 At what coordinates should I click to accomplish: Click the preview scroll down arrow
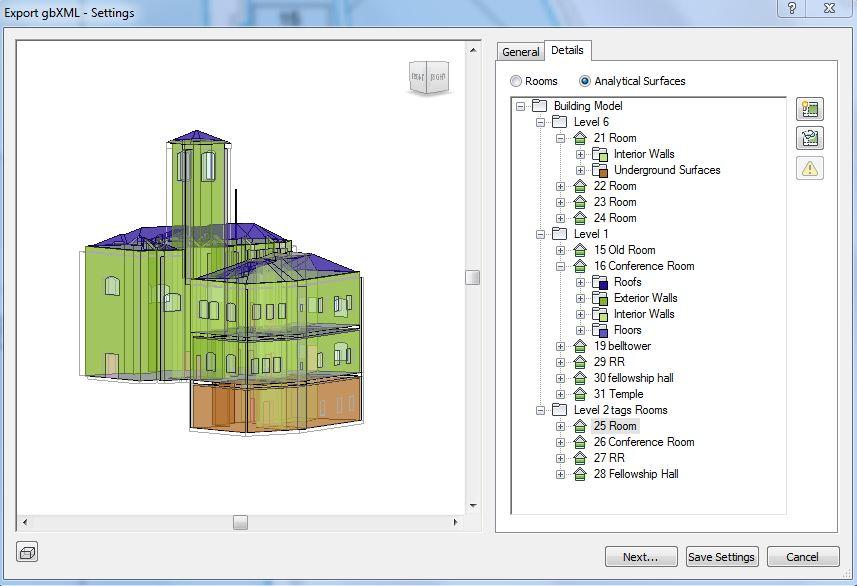473,506
